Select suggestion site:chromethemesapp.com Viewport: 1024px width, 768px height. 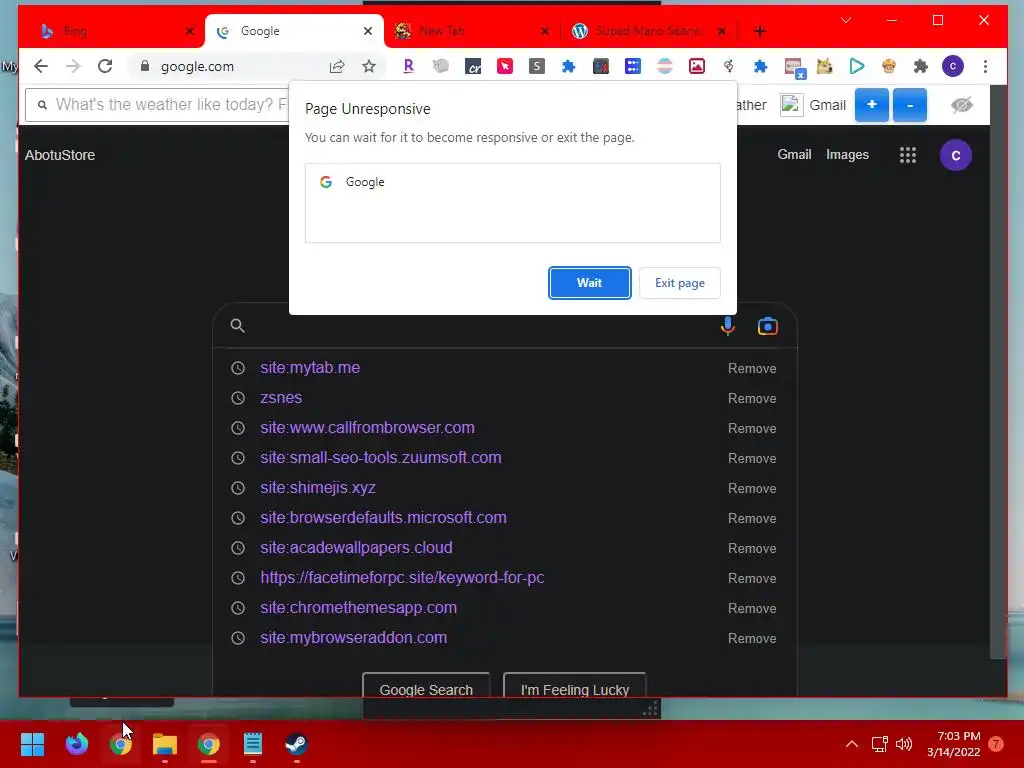point(359,608)
